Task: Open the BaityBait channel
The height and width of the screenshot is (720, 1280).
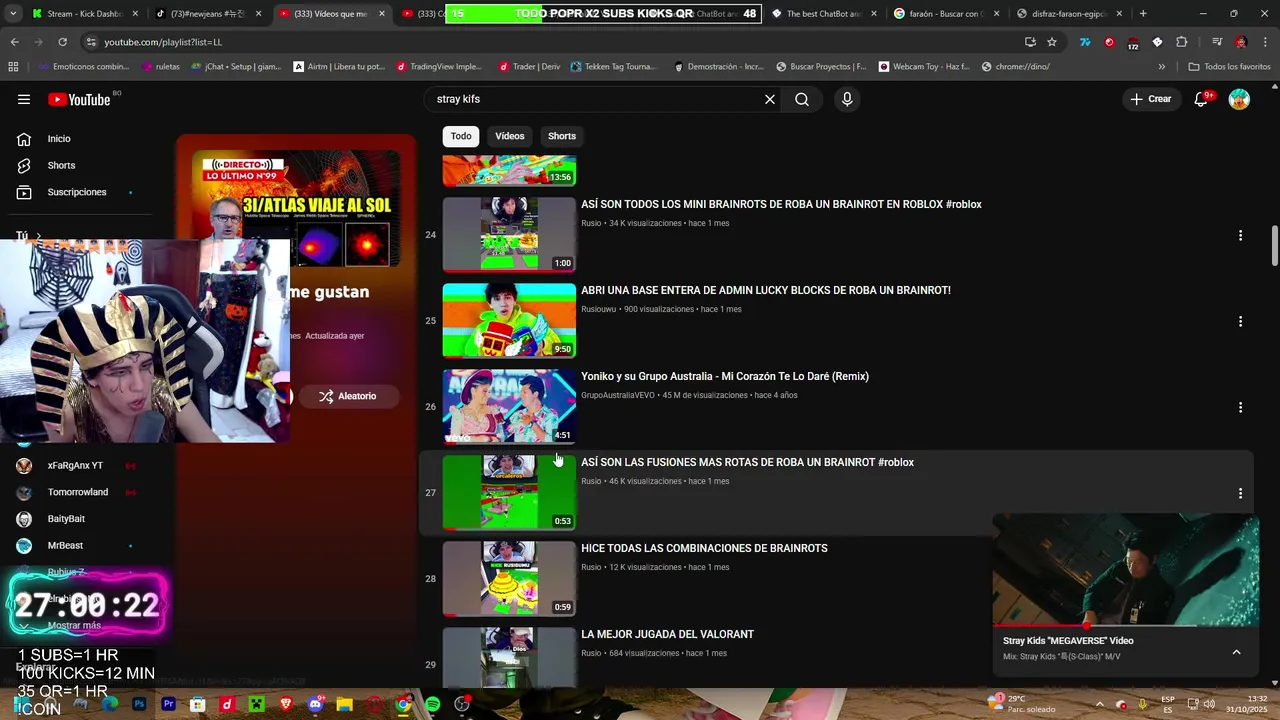Action: (66, 519)
